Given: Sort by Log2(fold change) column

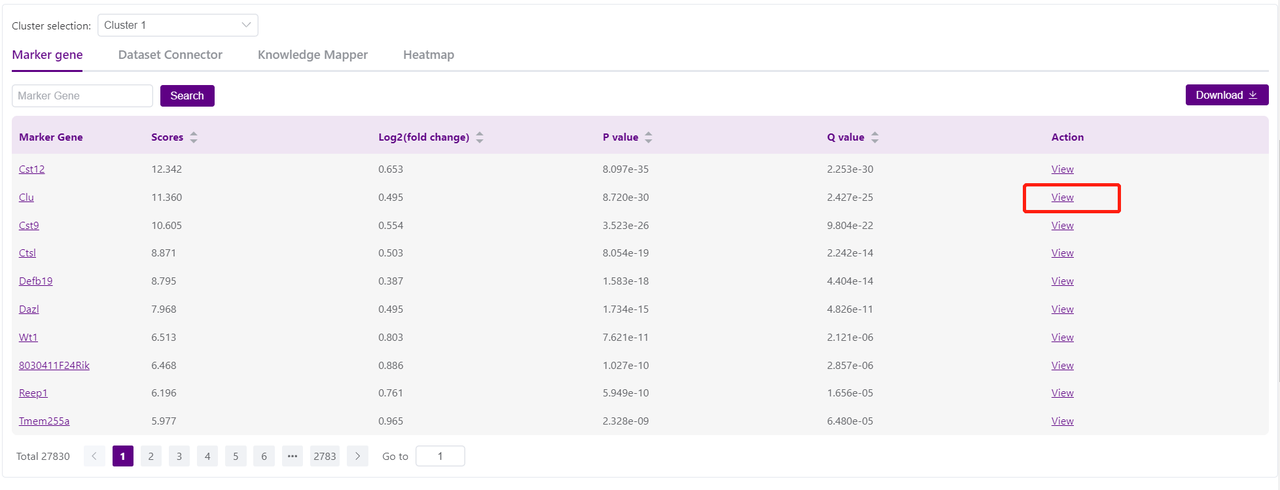Looking at the screenshot, I should pyautogui.click(x=480, y=138).
